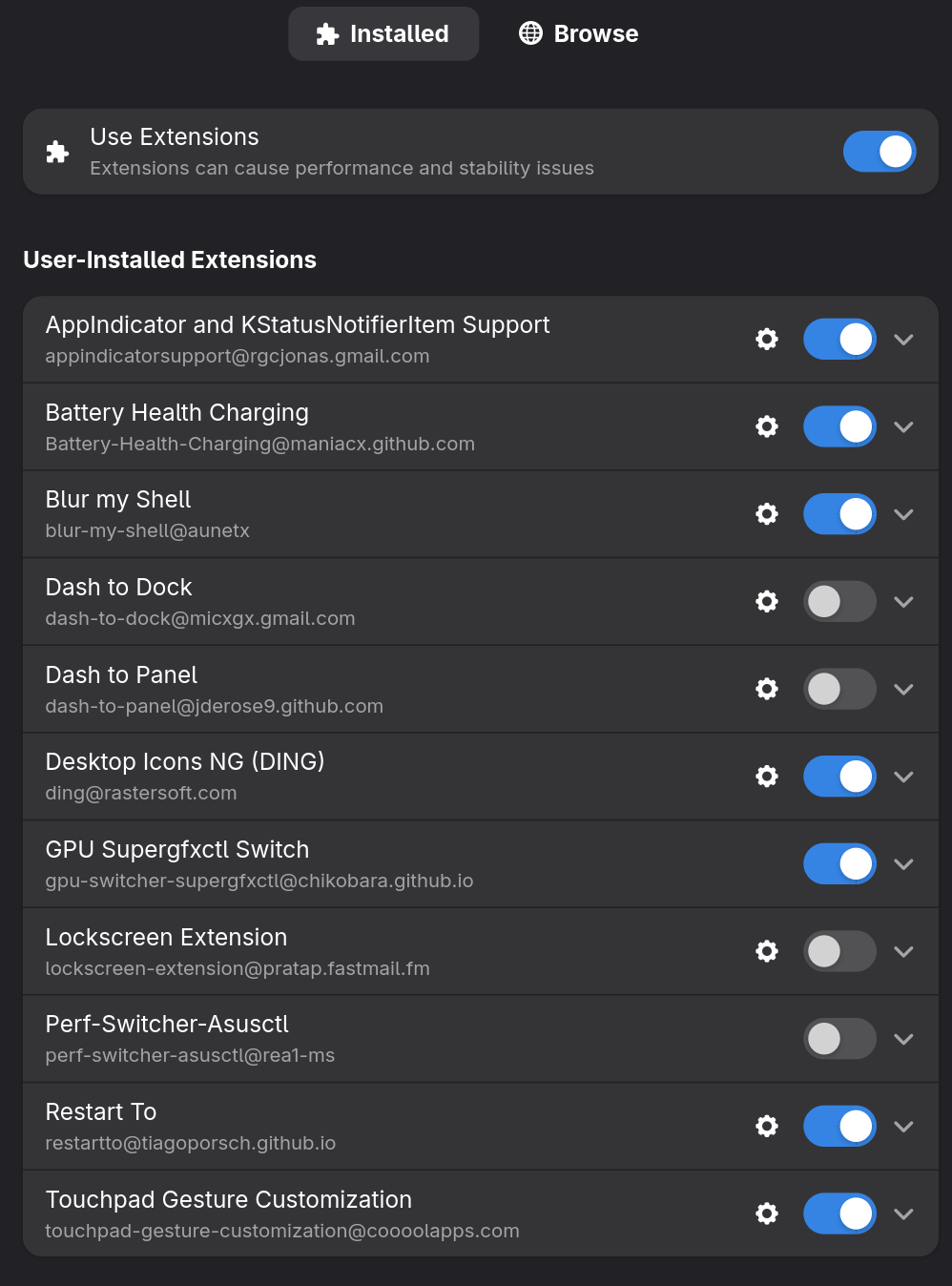Open Dash to Panel settings gear
Image resolution: width=952 pixels, height=1286 pixels.
[767, 689]
